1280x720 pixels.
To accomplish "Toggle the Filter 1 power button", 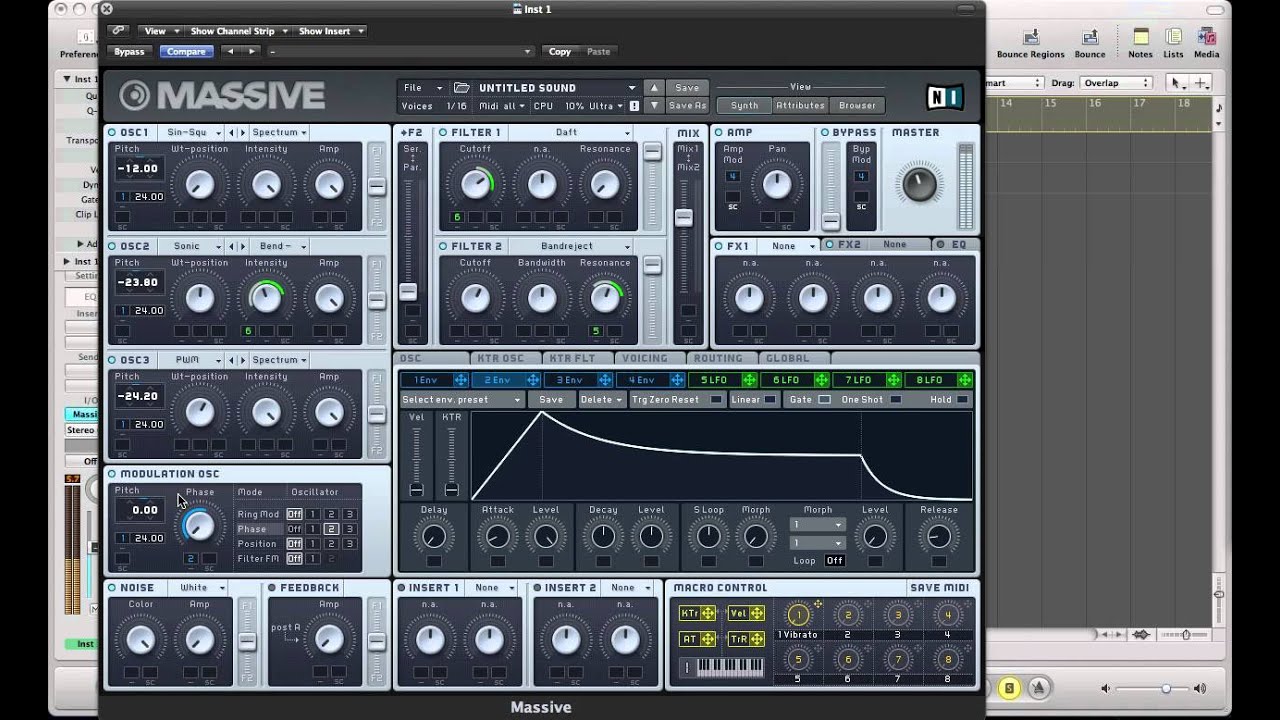I will [x=443, y=133].
